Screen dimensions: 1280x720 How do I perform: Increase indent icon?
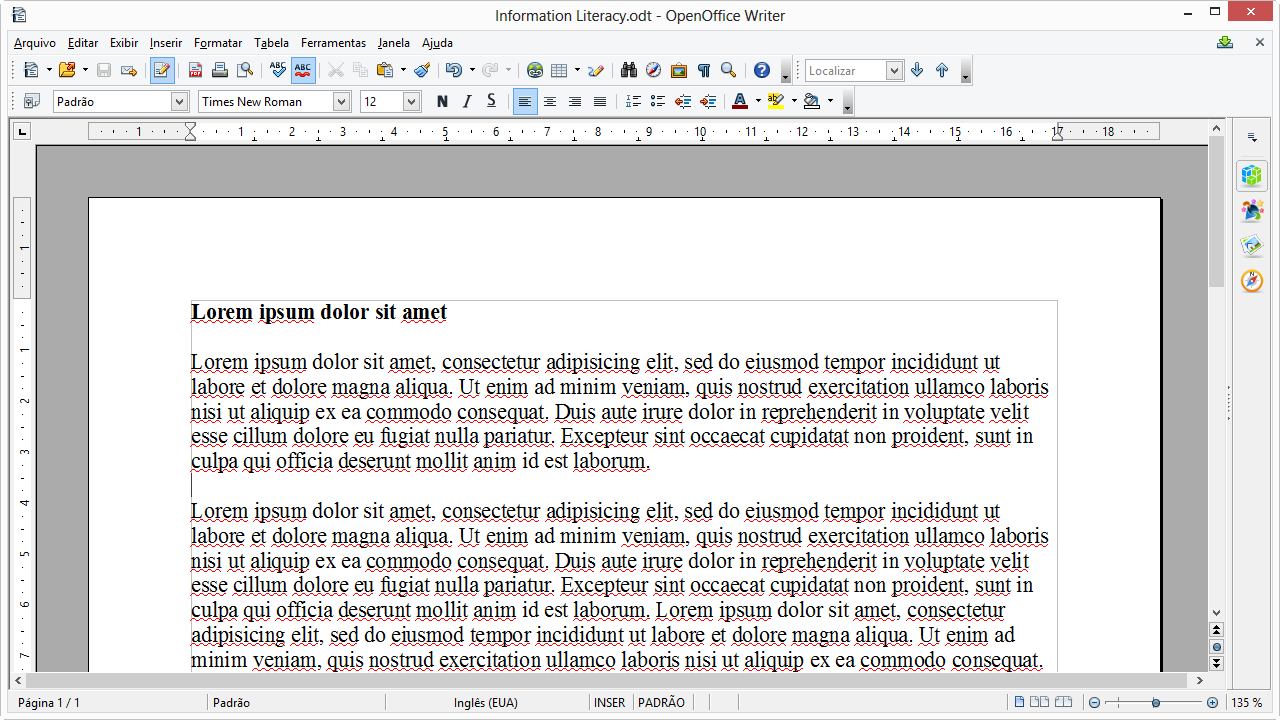[x=708, y=101]
